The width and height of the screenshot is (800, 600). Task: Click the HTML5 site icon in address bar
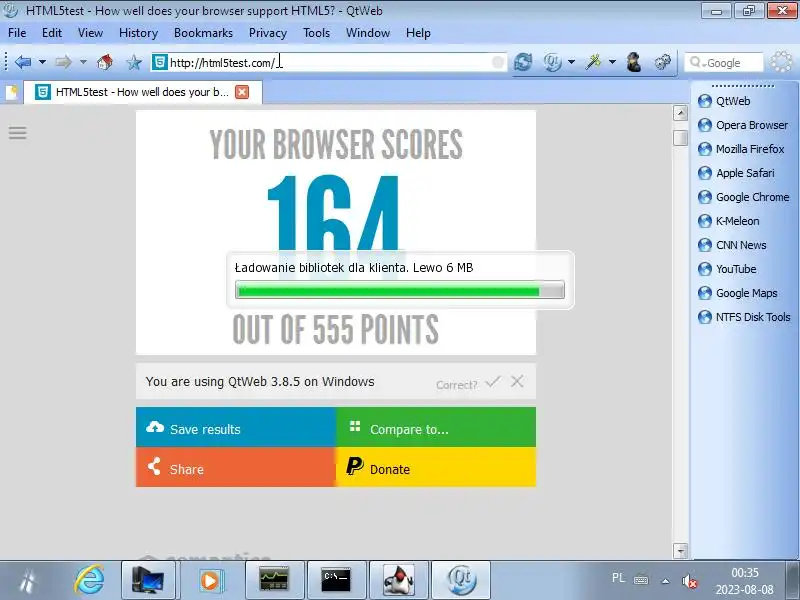(160, 62)
